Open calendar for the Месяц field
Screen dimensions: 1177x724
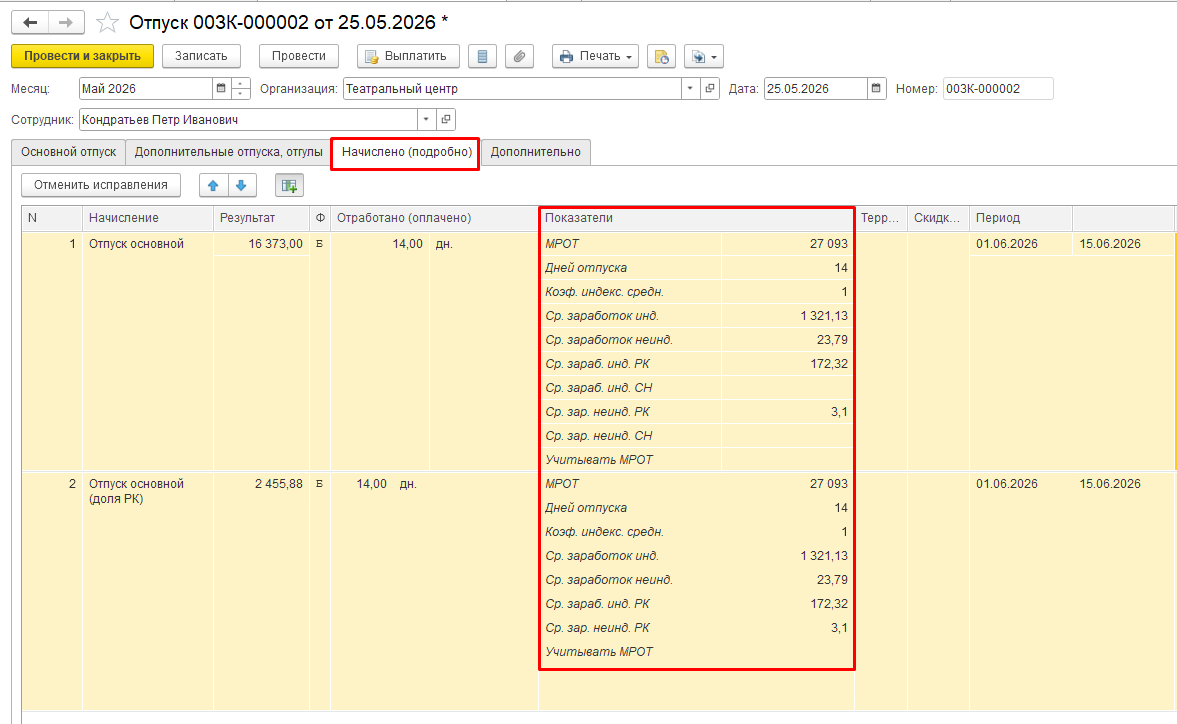pyautogui.click(x=221, y=89)
